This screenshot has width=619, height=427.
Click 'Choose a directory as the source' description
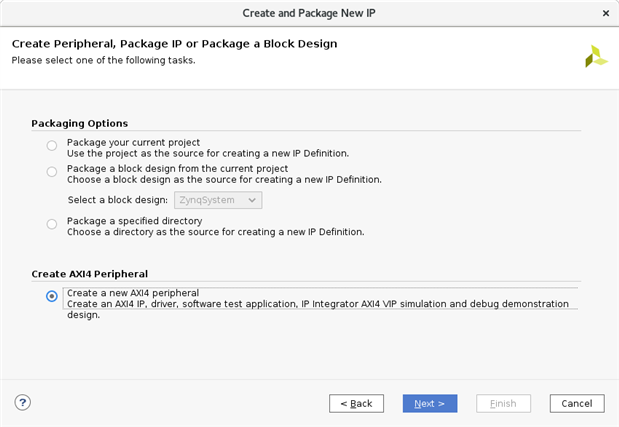point(216,232)
